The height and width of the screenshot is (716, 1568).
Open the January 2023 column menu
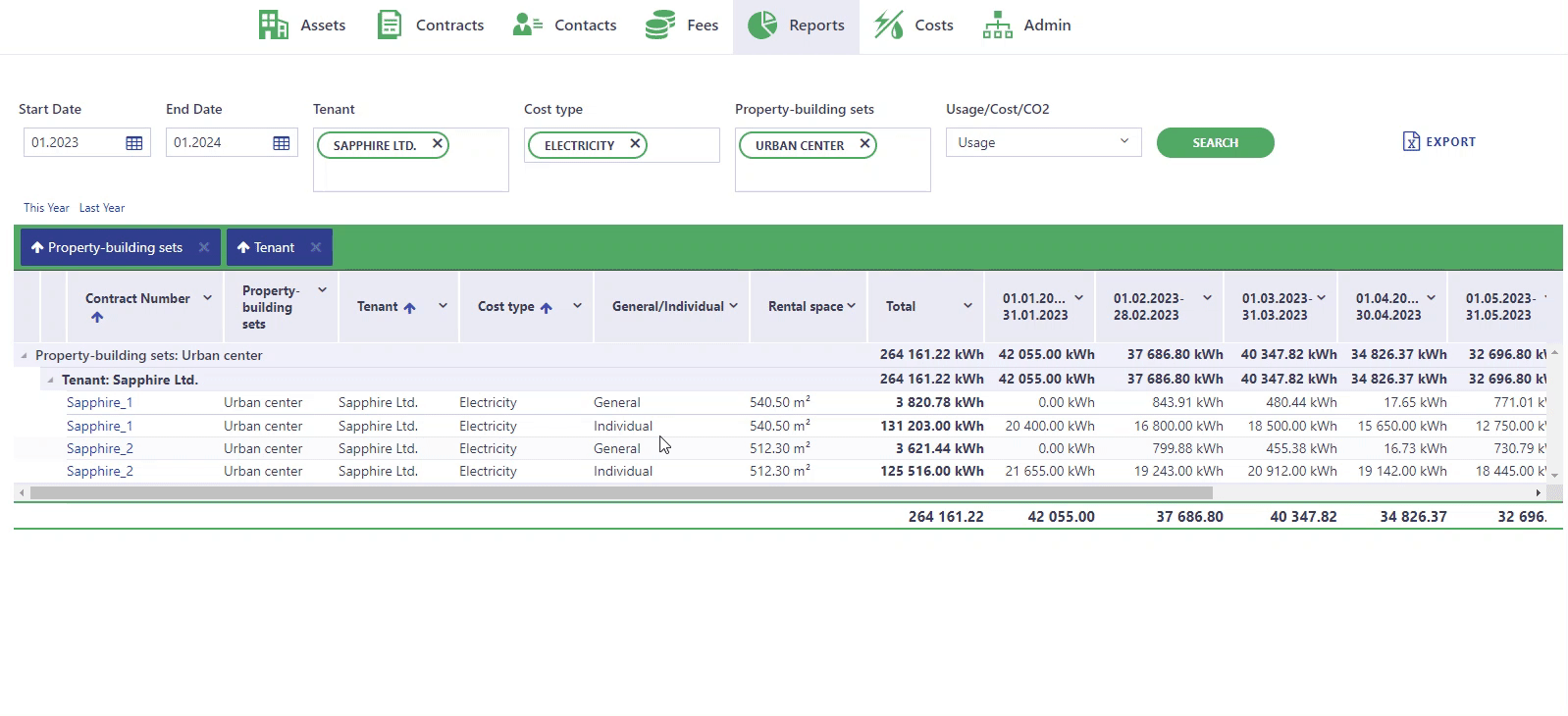1078,298
